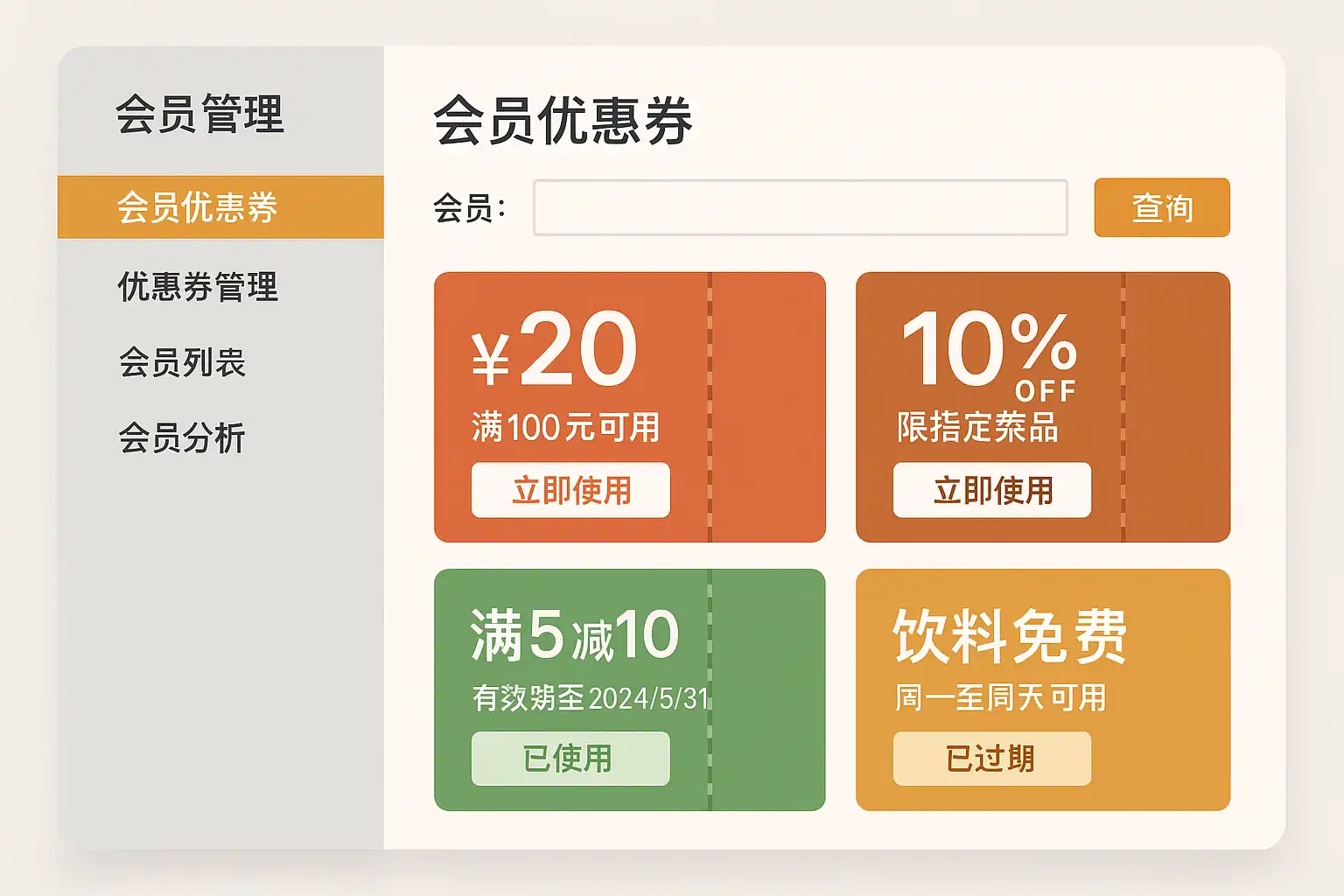Focus the 会员 search input field
The width and height of the screenshot is (1344, 896).
[800, 207]
